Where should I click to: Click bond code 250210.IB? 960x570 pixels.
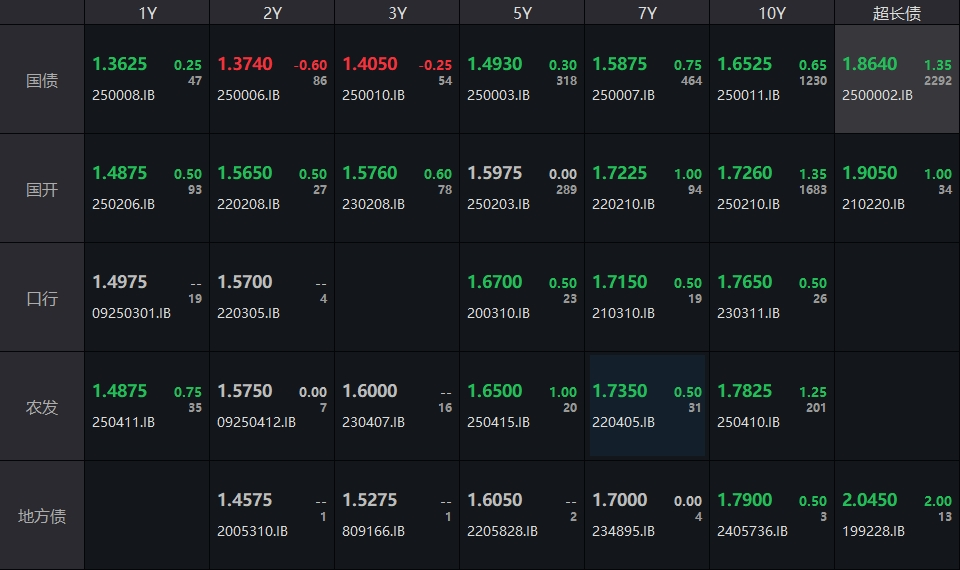point(748,205)
